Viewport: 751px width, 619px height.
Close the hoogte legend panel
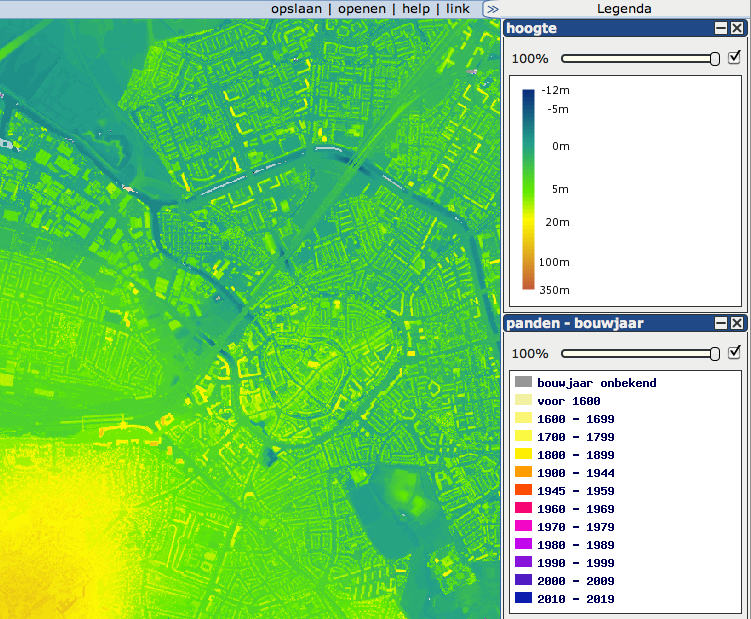737,28
